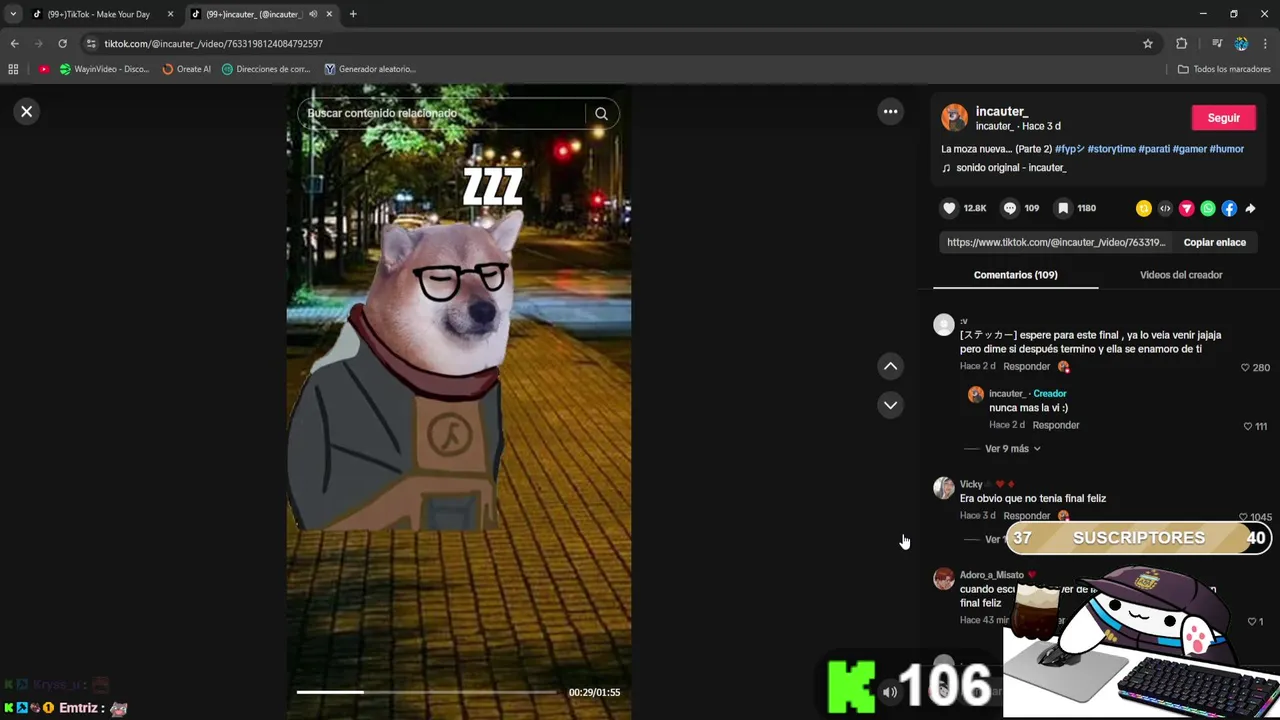Go to next video with down arrow
The height and width of the screenshot is (720, 1280).
coord(890,405)
